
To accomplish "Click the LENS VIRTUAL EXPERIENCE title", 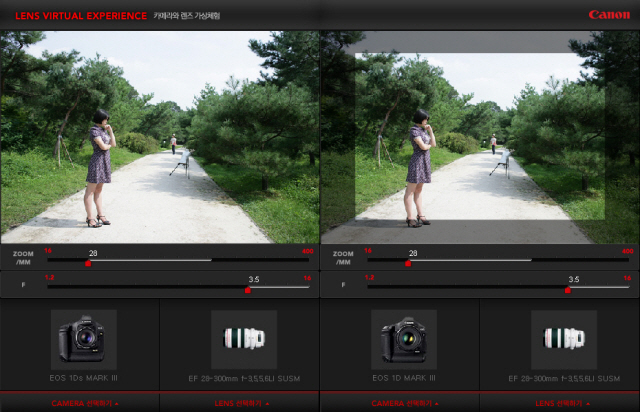I will click(x=80, y=16).
